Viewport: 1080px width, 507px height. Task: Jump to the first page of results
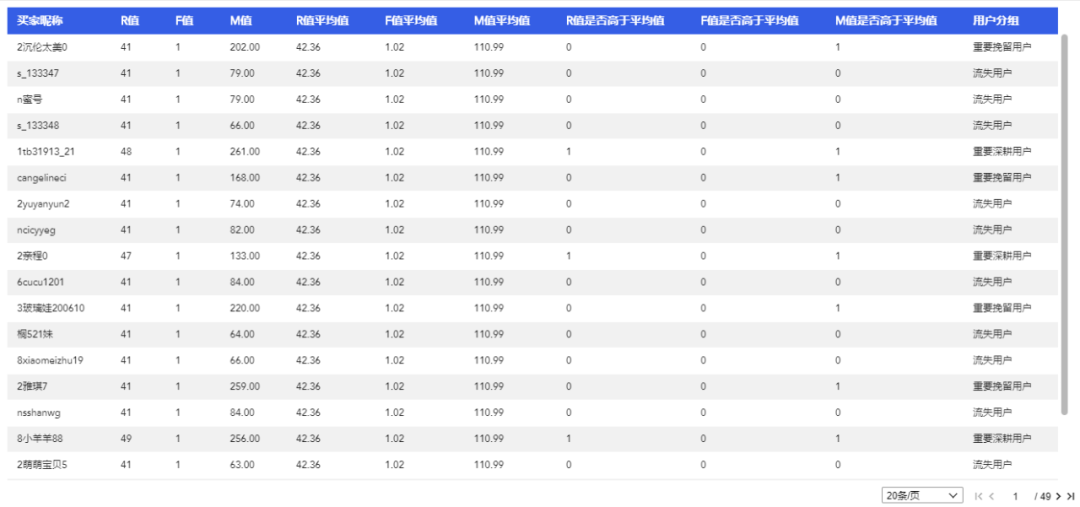pyautogui.click(x=978, y=496)
